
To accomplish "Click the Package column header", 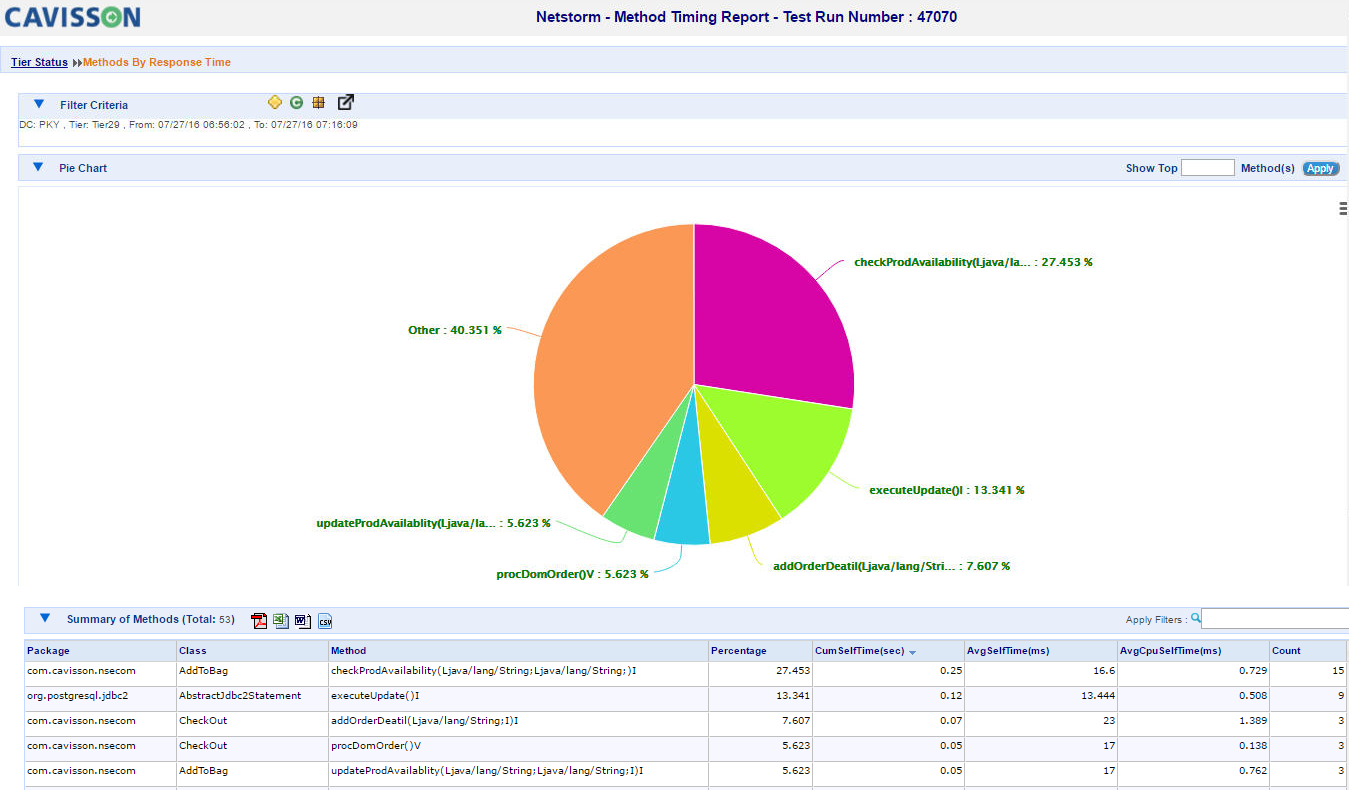I will pos(100,650).
